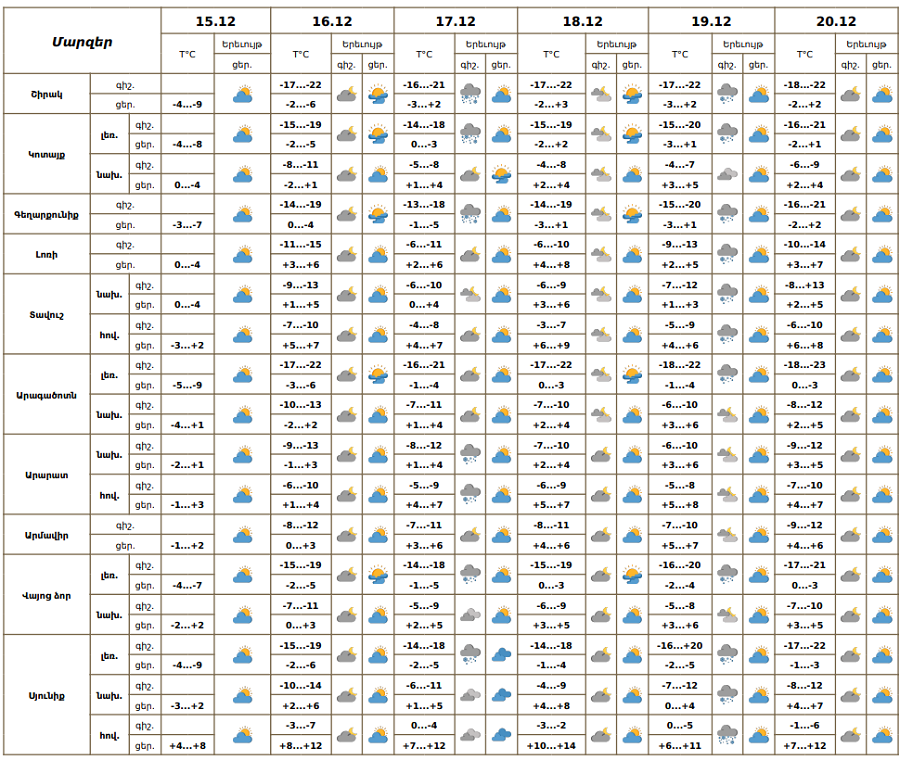This screenshot has height=760, width=900.
Task: Select Արագածոտն նախ. 16.12 daytime icon
Action: 378,415
